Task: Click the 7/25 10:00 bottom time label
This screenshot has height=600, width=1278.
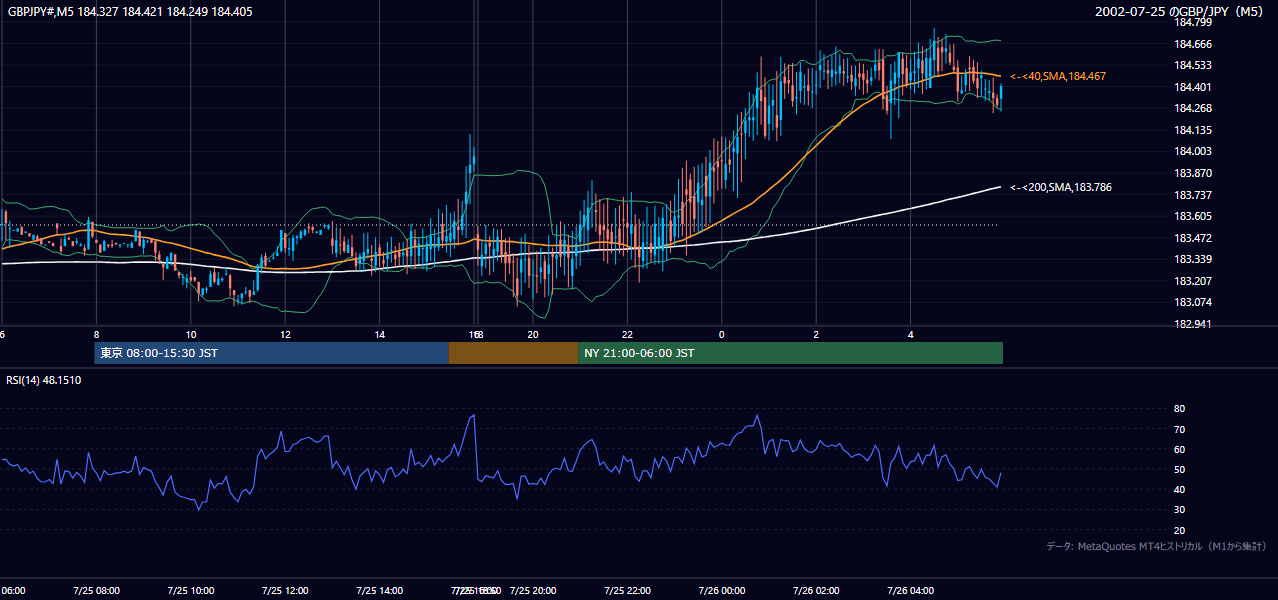Action: 190,590
